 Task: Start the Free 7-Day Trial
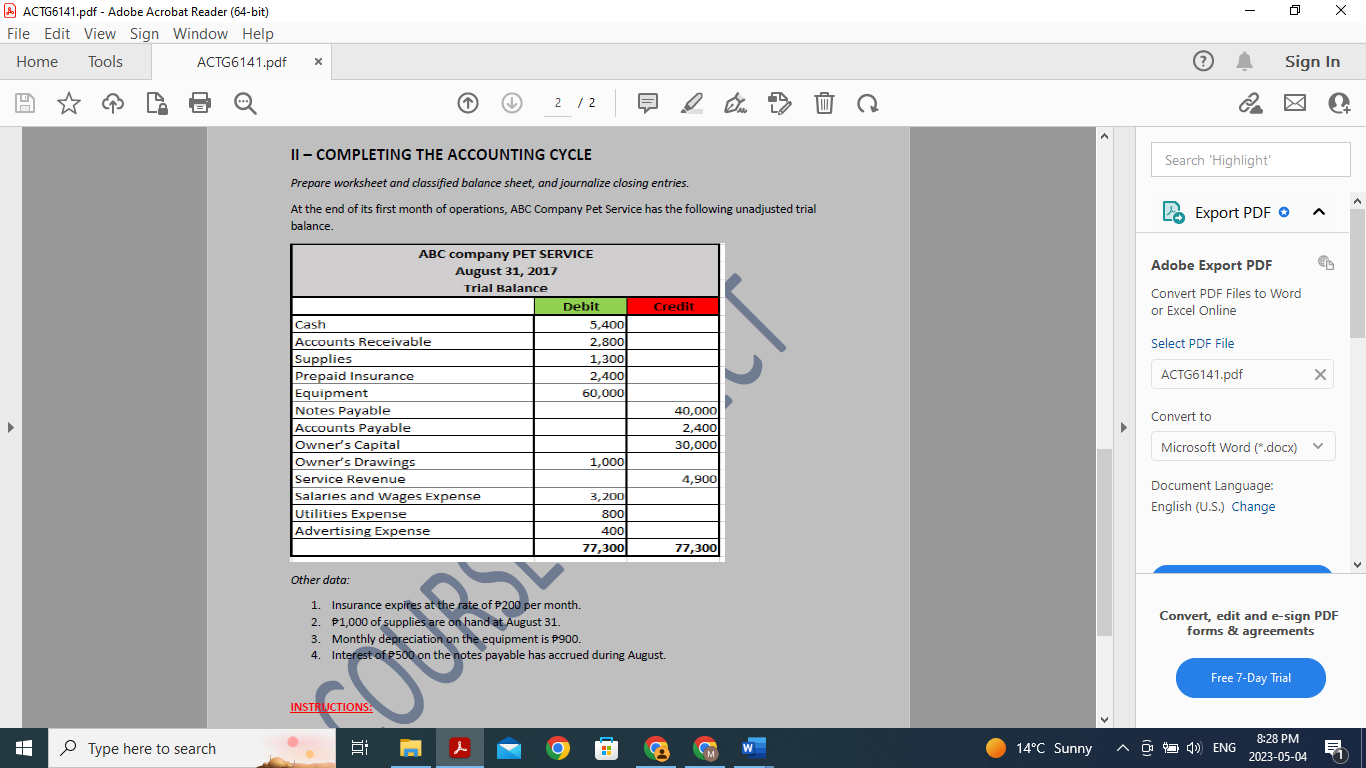coord(1250,678)
